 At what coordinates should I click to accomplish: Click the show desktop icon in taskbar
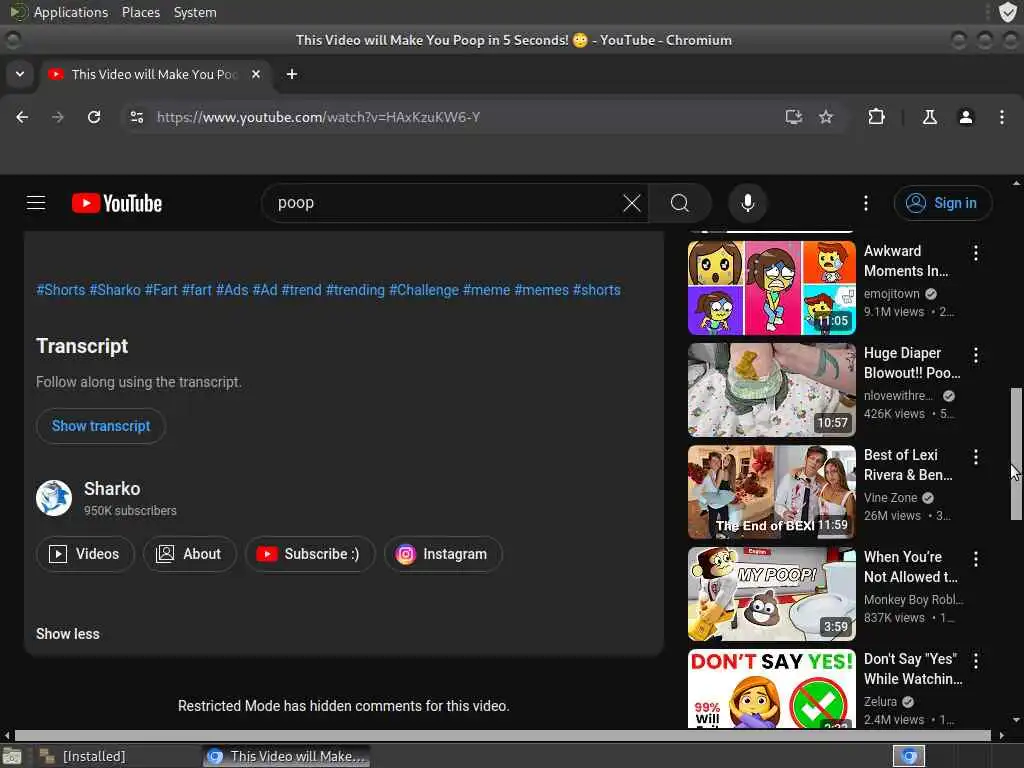[12, 756]
